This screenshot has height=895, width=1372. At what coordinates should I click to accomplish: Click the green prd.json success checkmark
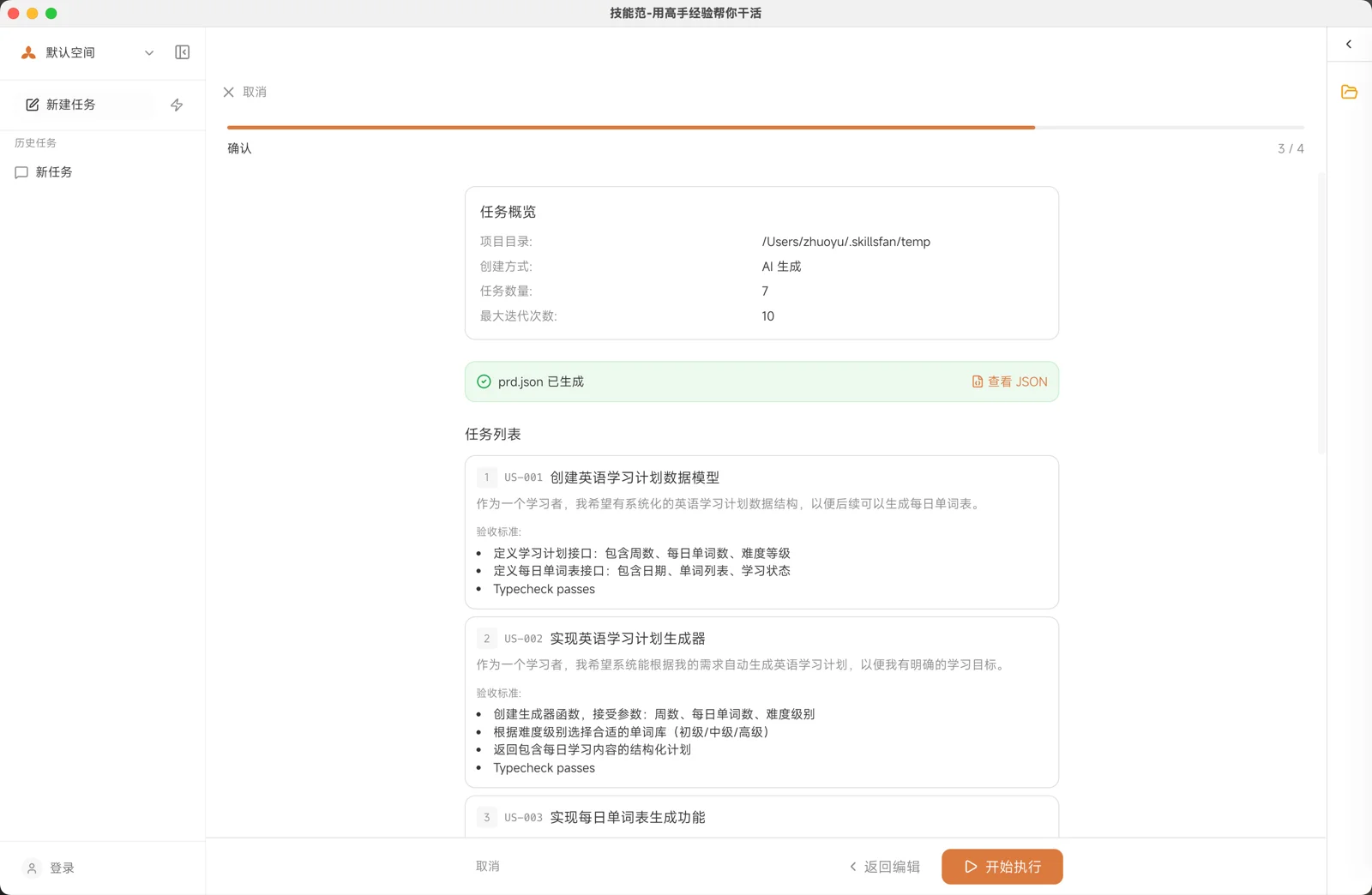point(484,381)
